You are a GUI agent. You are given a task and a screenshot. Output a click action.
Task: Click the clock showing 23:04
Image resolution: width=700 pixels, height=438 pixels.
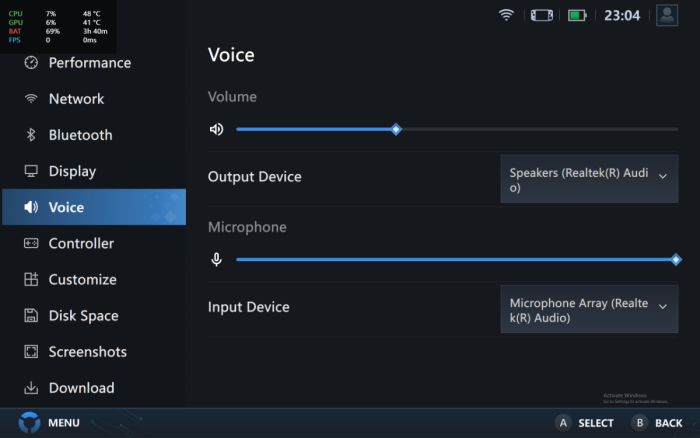pos(622,15)
